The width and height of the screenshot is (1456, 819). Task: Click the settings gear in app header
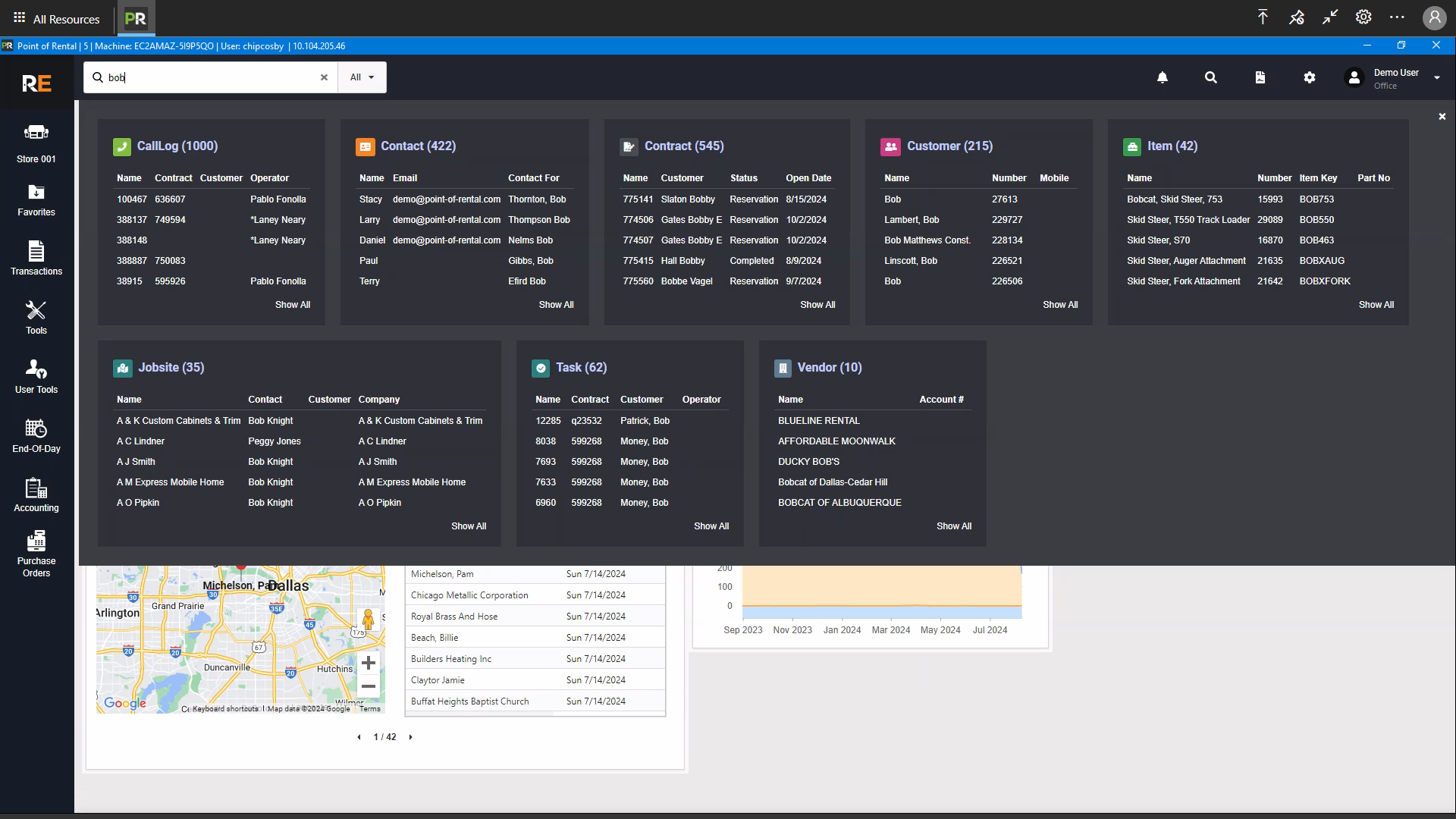point(1310,77)
